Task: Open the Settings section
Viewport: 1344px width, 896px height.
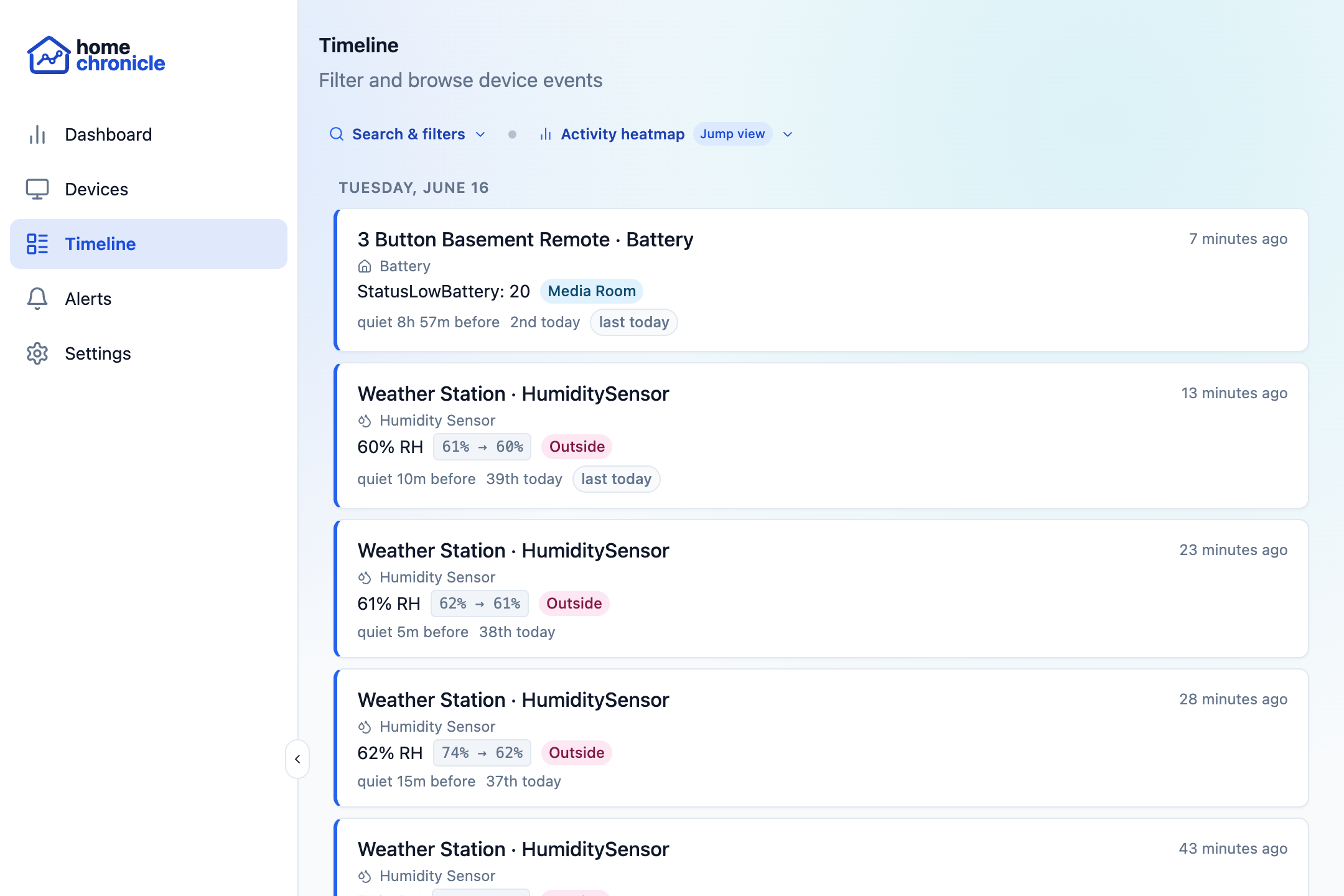Action: tap(149, 353)
